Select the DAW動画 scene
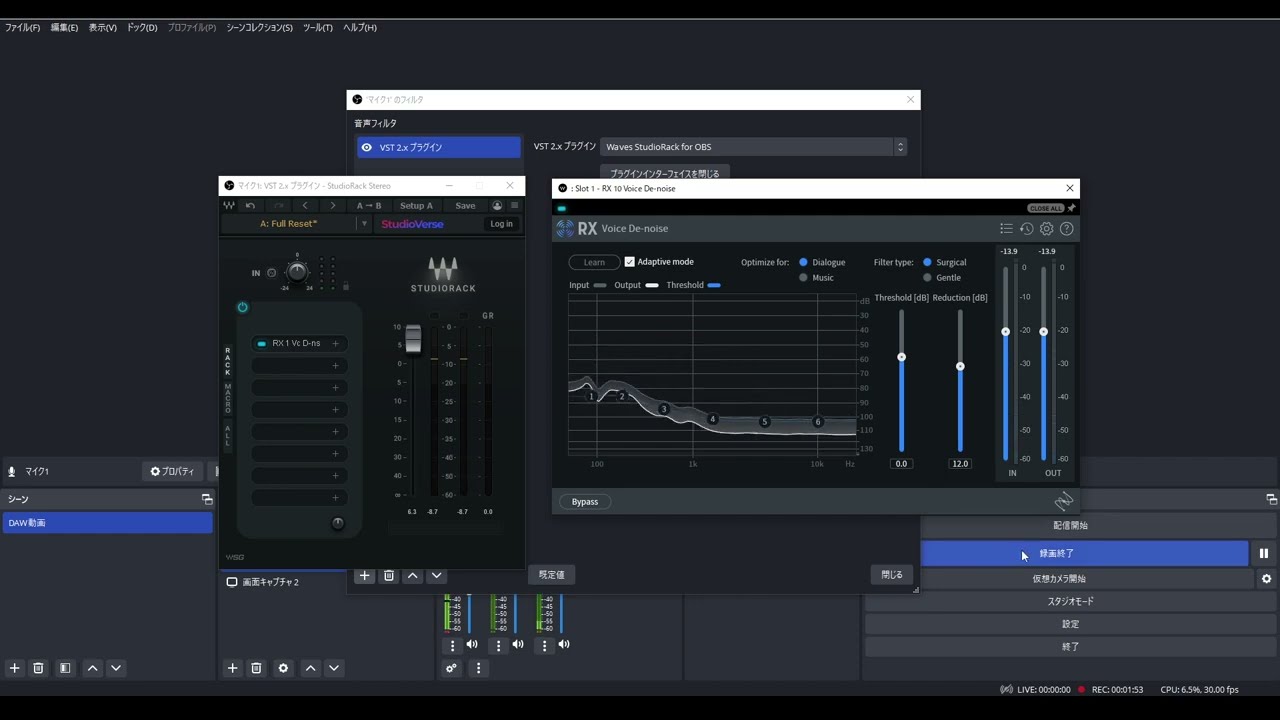 (x=108, y=523)
